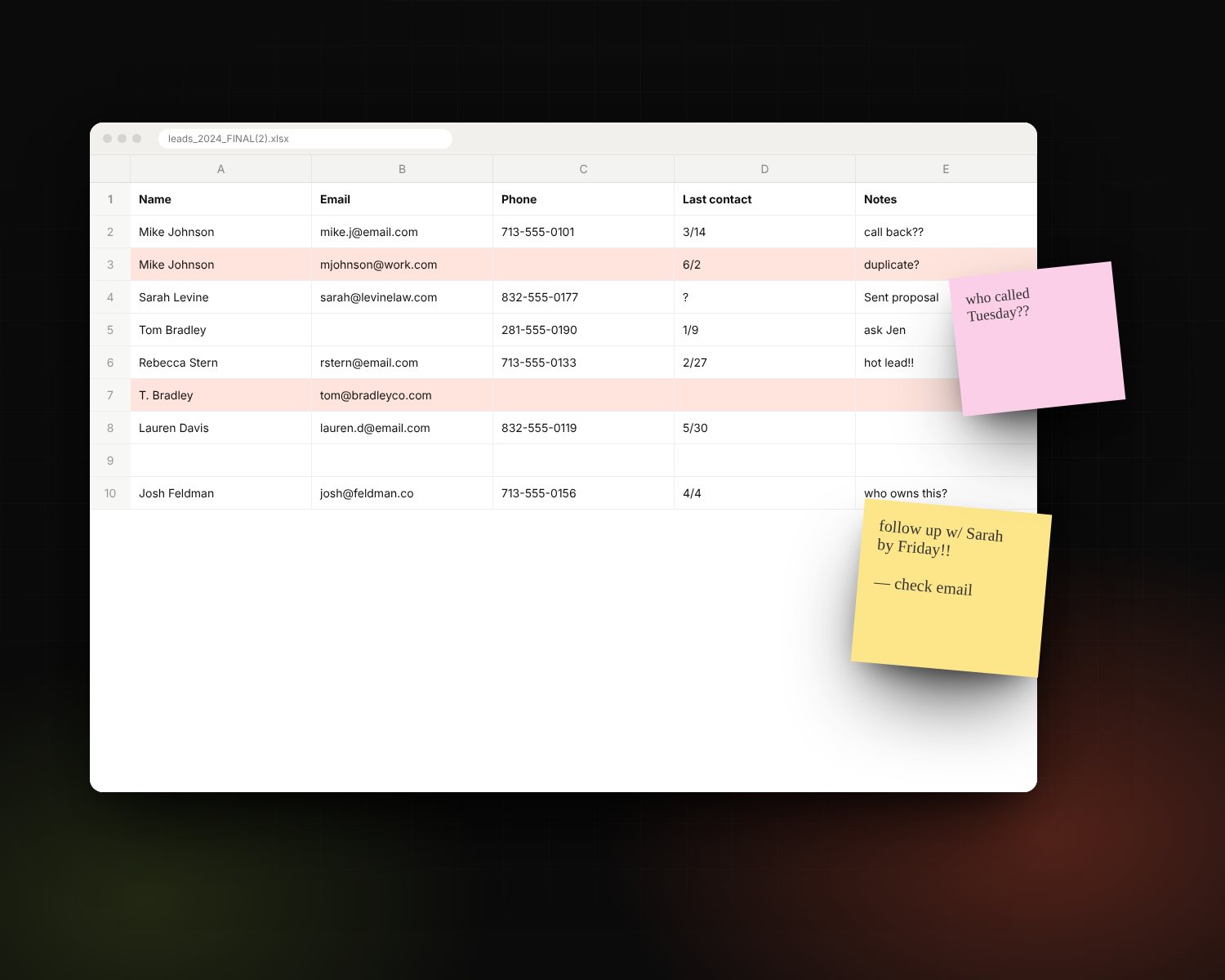Image resolution: width=1225 pixels, height=980 pixels.
Task: Select last contact cell '5/30'
Action: point(764,428)
